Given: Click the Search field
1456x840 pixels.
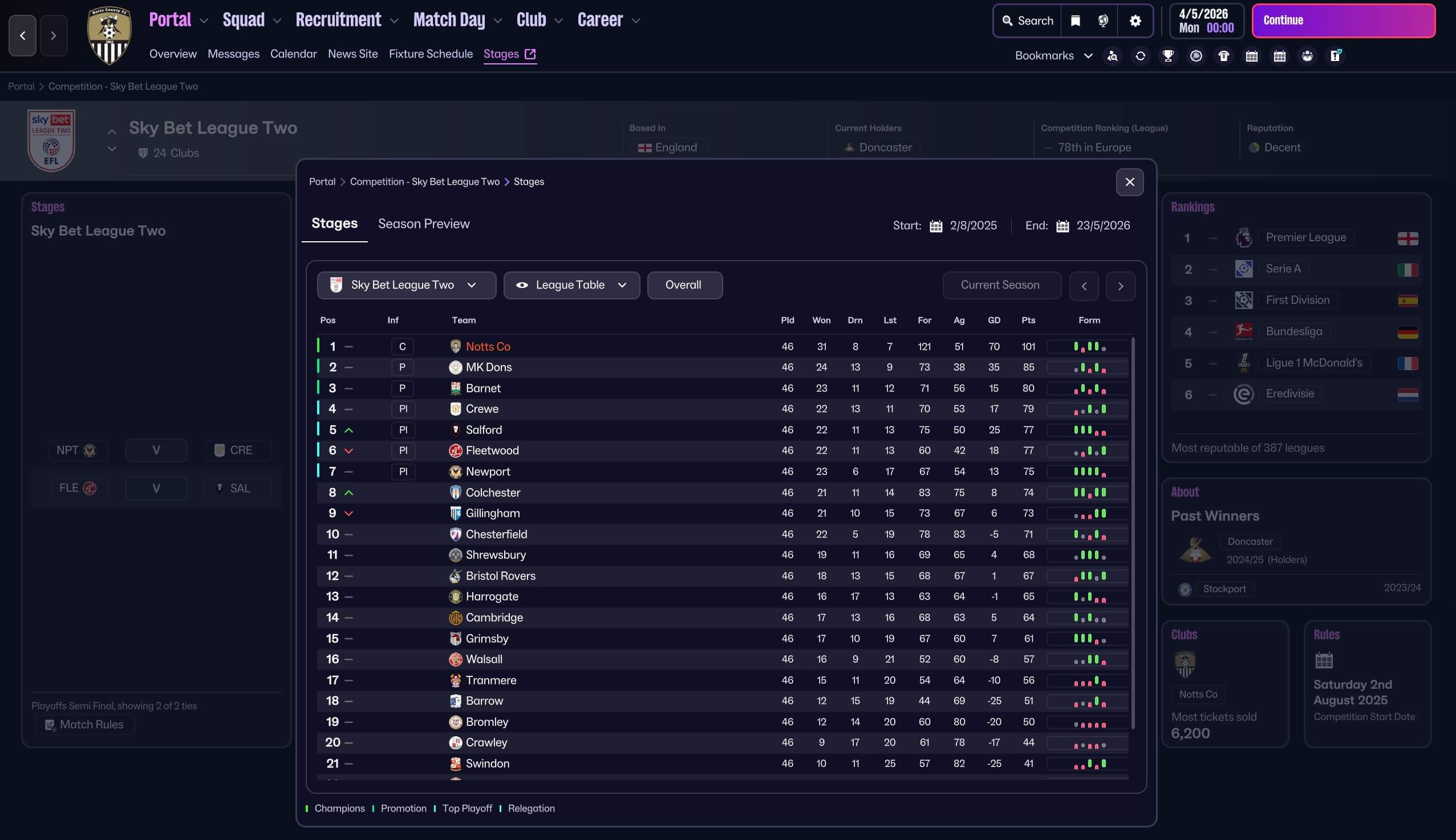Looking at the screenshot, I should pos(1027,21).
